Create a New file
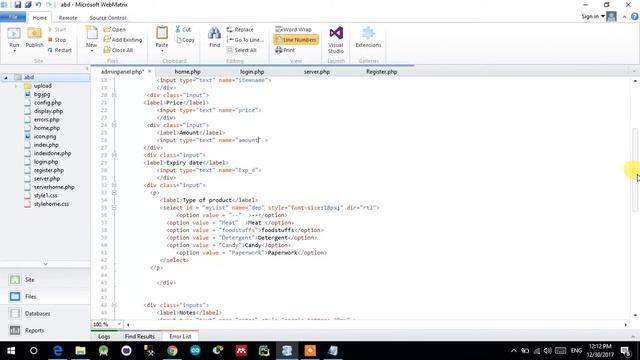This screenshot has width=640, height=360. [x=91, y=38]
